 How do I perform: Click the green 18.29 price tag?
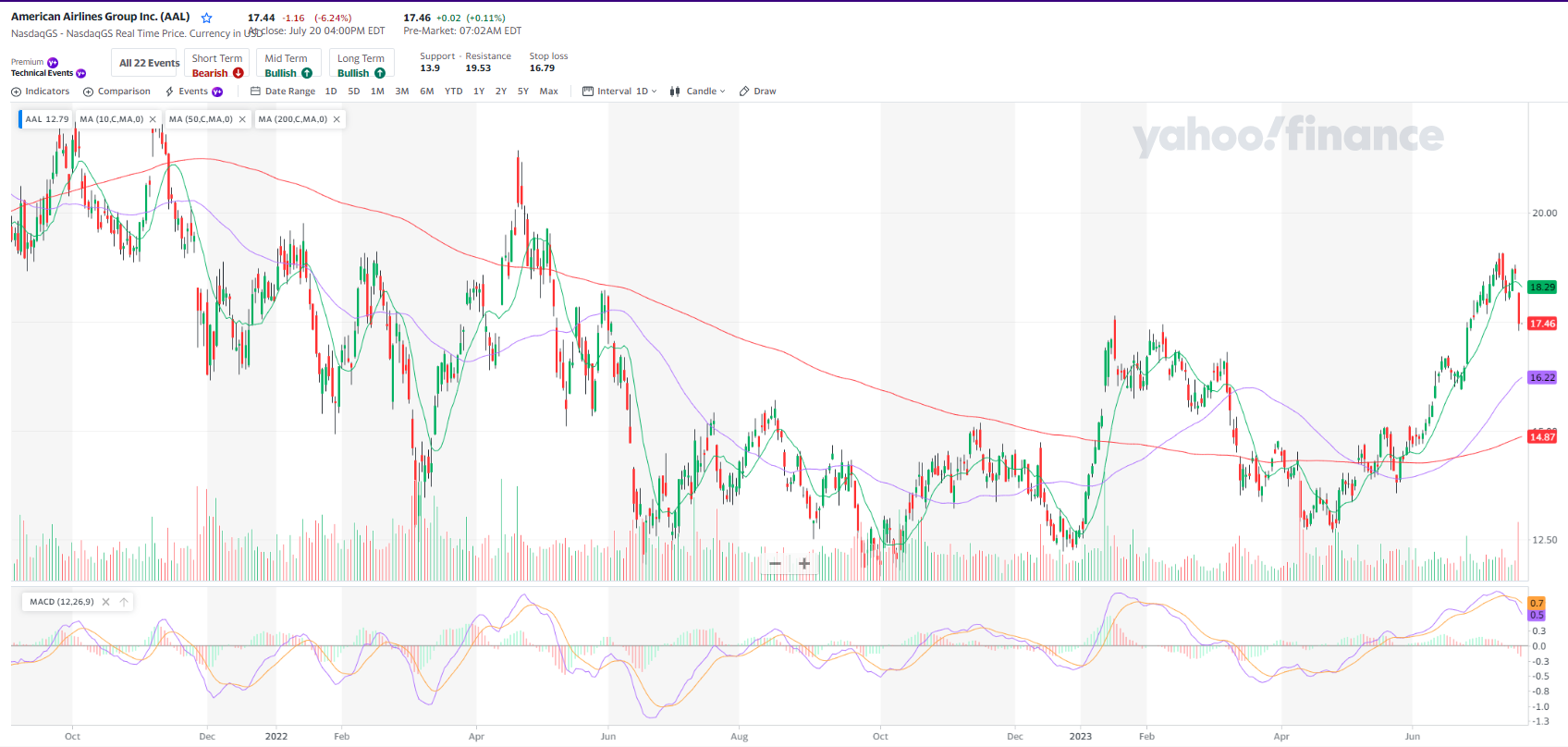point(1542,288)
